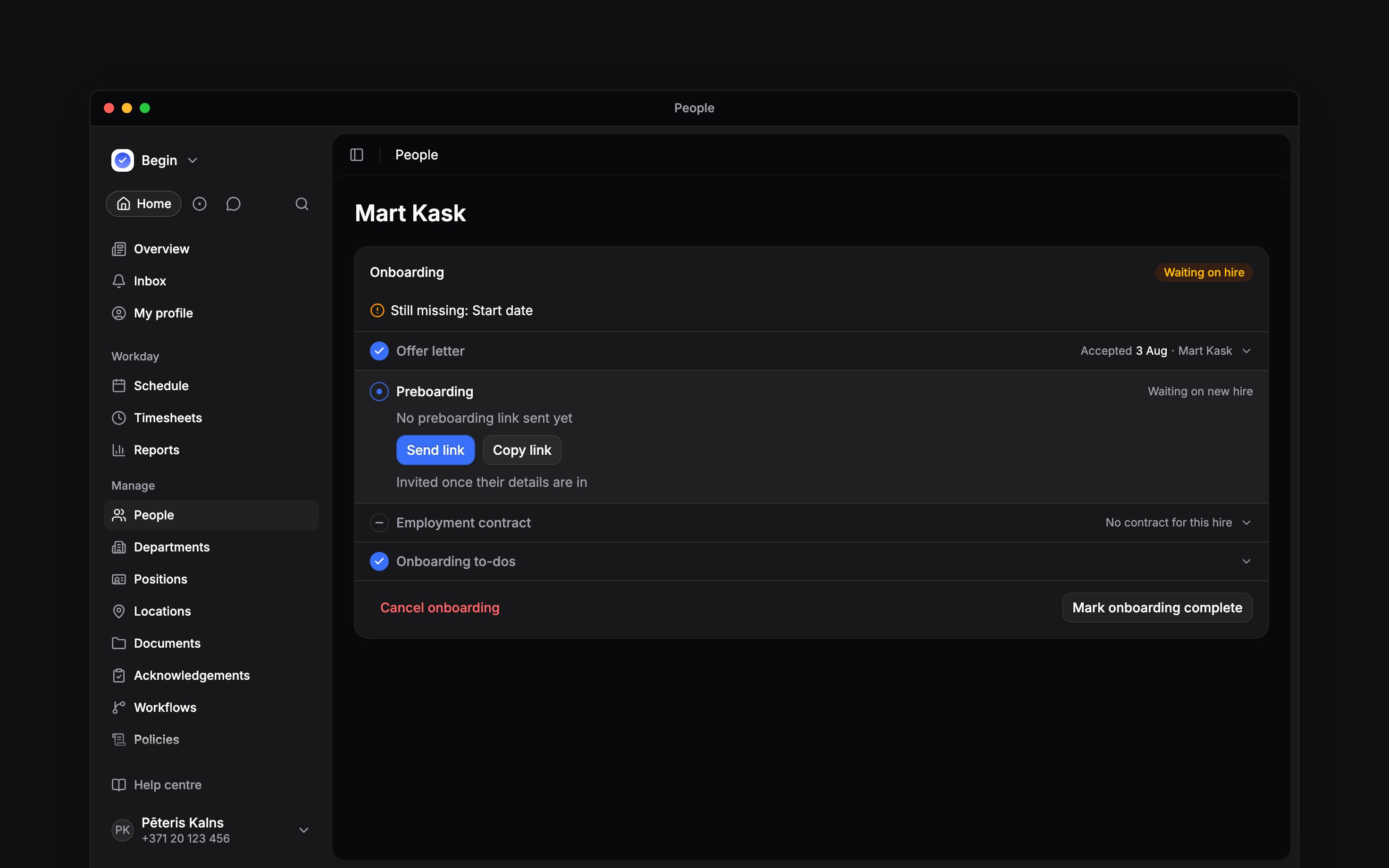The width and height of the screenshot is (1389, 868).
Task: Click the Home pill button
Action: point(143,204)
